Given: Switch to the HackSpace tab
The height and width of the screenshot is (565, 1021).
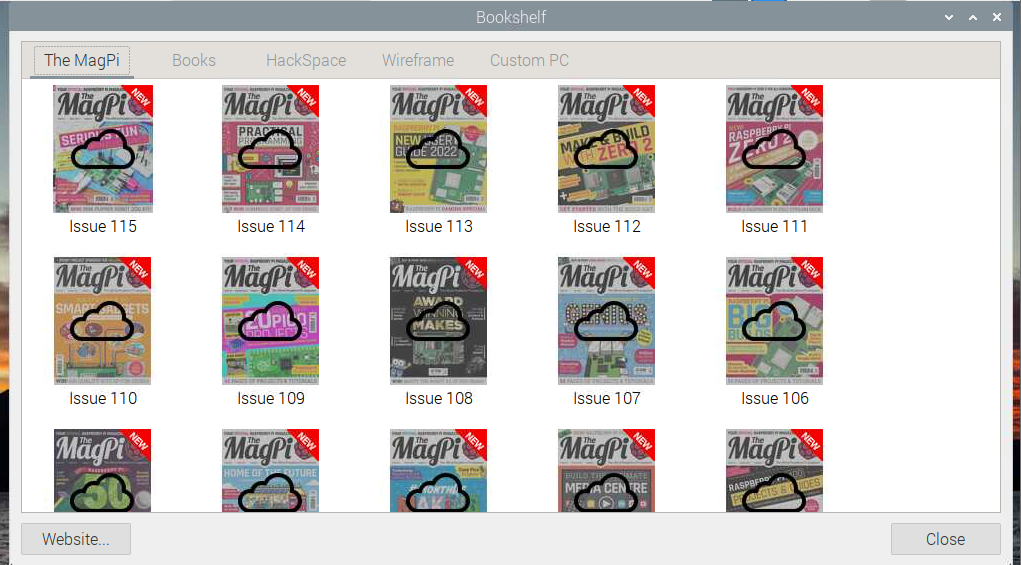Looking at the screenshot, I should (x=306, y=61).
